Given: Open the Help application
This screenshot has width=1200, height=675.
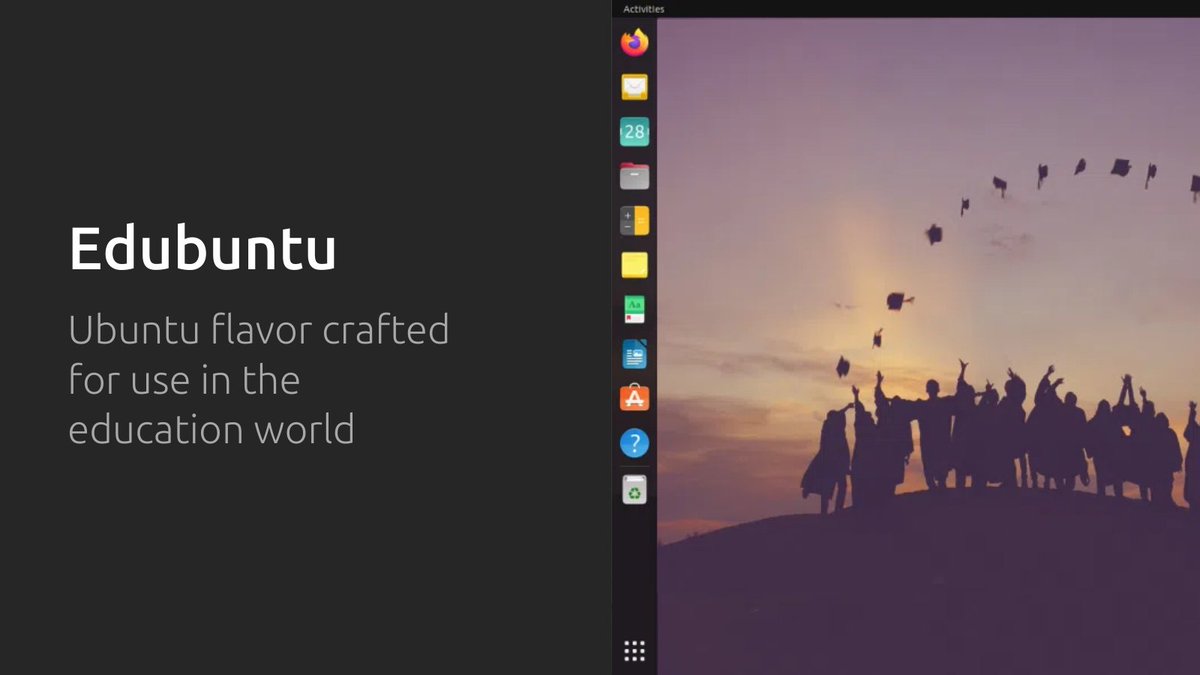Looking at the screenshot, I should coord(634,441).
